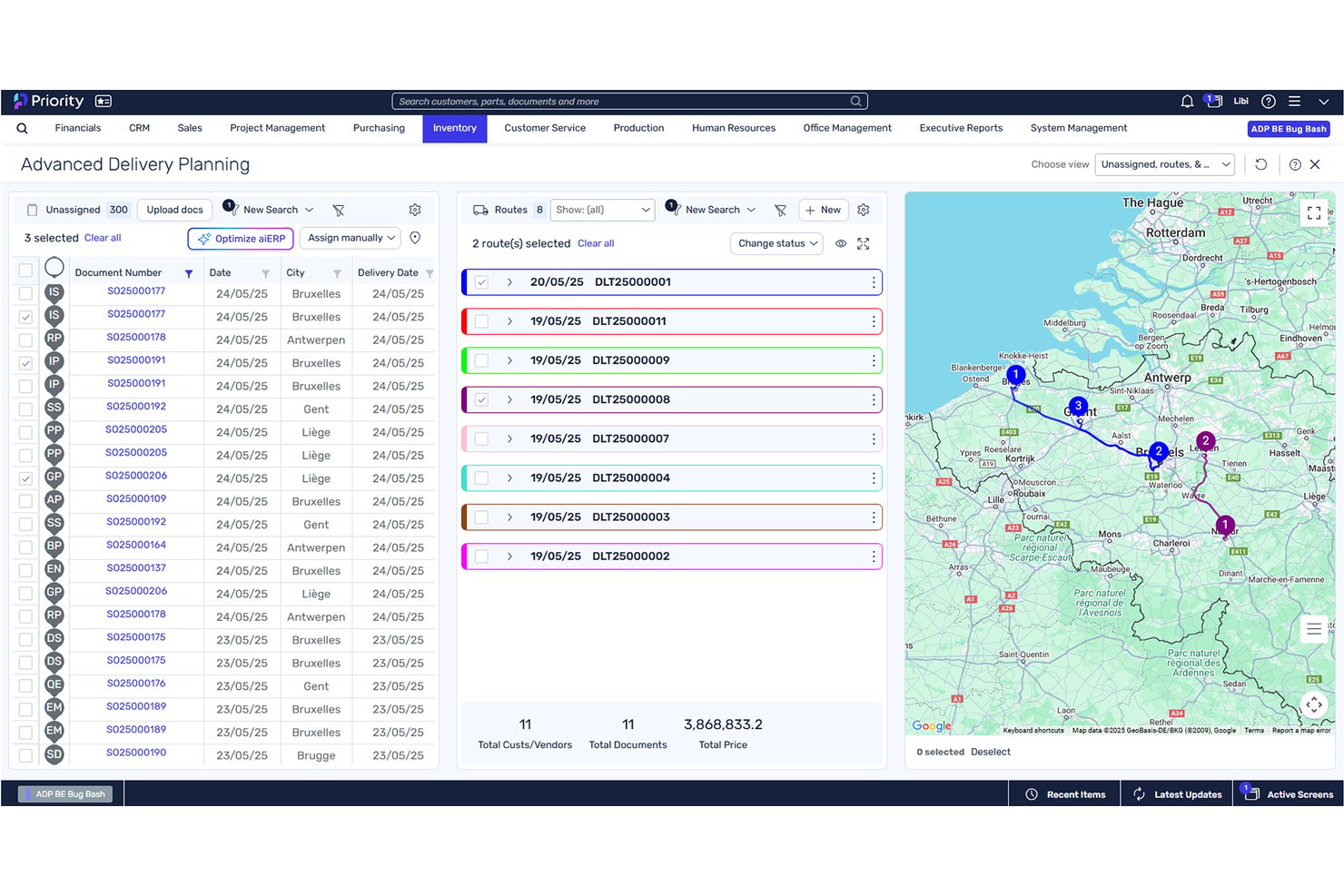
Task: Open the Executive Reports menu
Action: point(961,128)
